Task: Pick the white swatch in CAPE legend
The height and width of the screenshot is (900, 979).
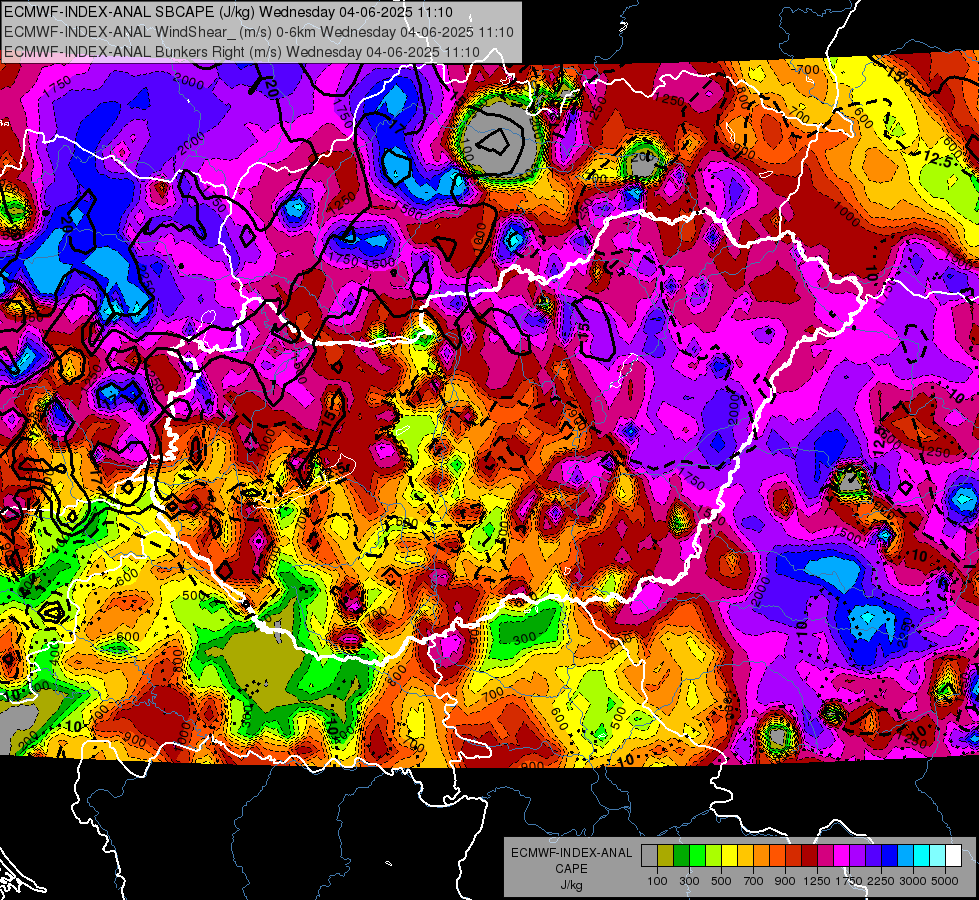Action: coord(954,855)
